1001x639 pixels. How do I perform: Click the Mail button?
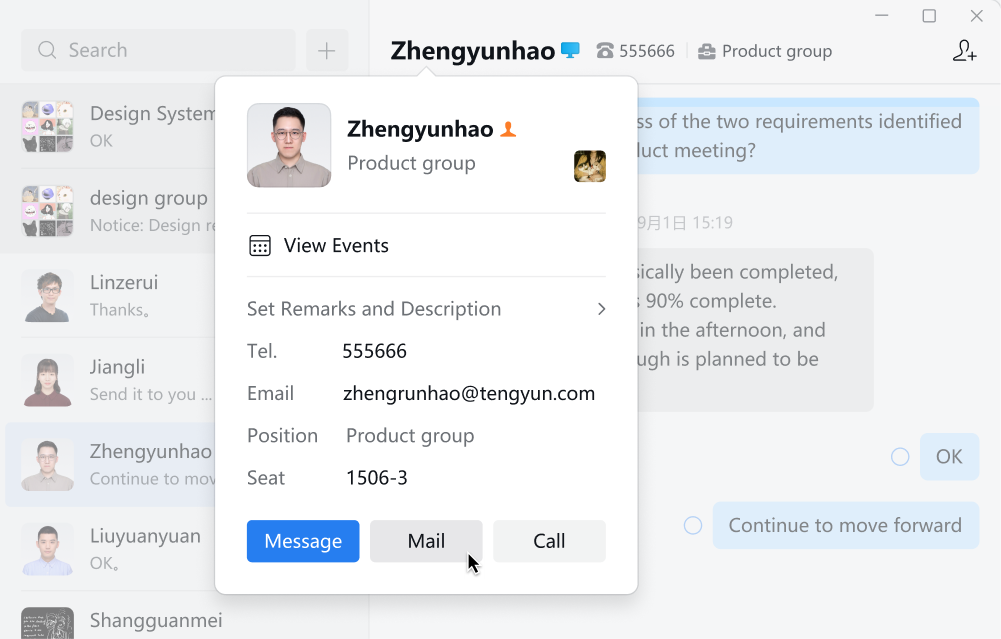click(x=426, y=541)
